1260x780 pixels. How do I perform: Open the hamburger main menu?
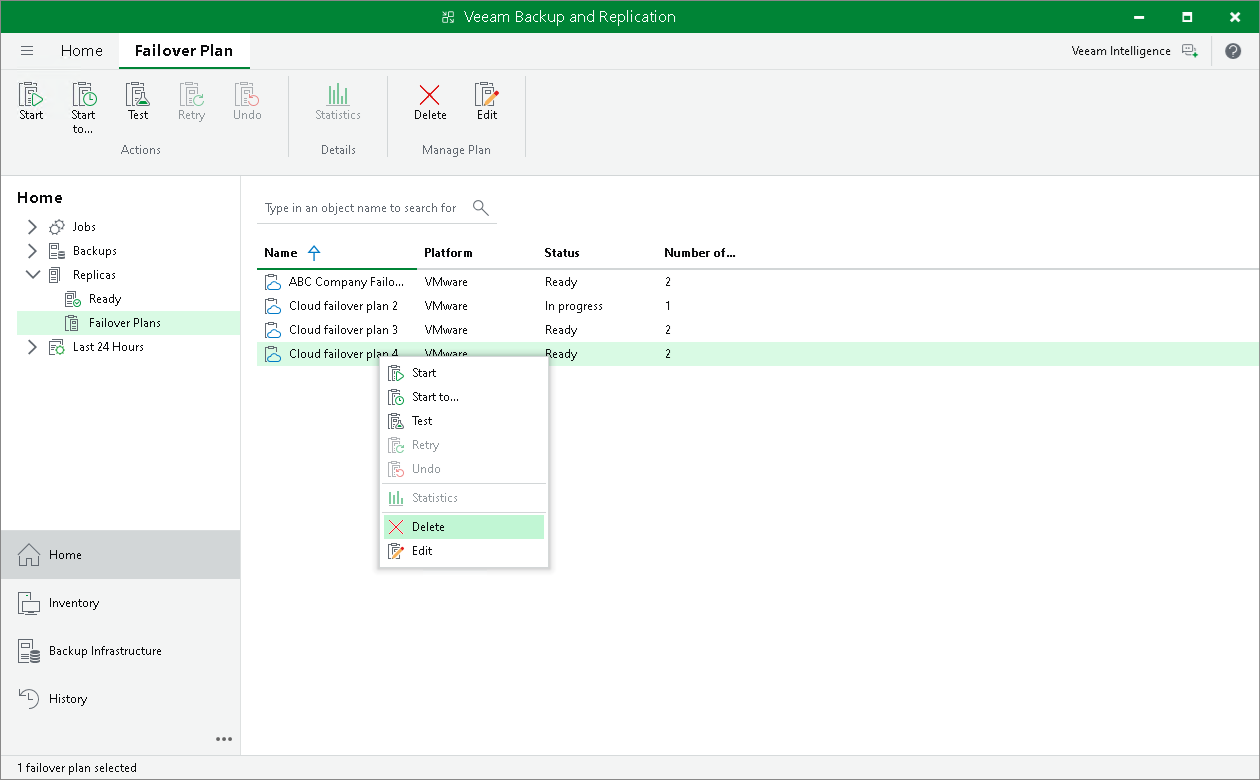[27, 51]
